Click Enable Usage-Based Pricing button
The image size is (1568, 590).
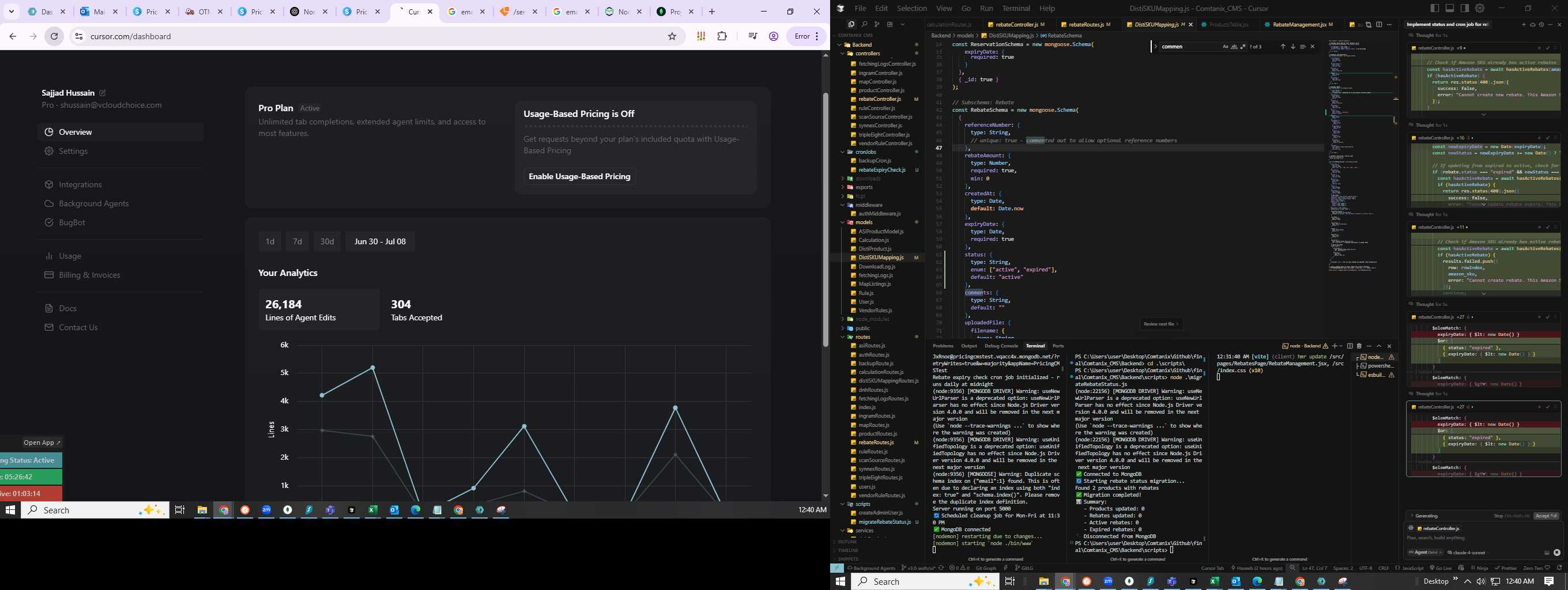click(579, 176)
